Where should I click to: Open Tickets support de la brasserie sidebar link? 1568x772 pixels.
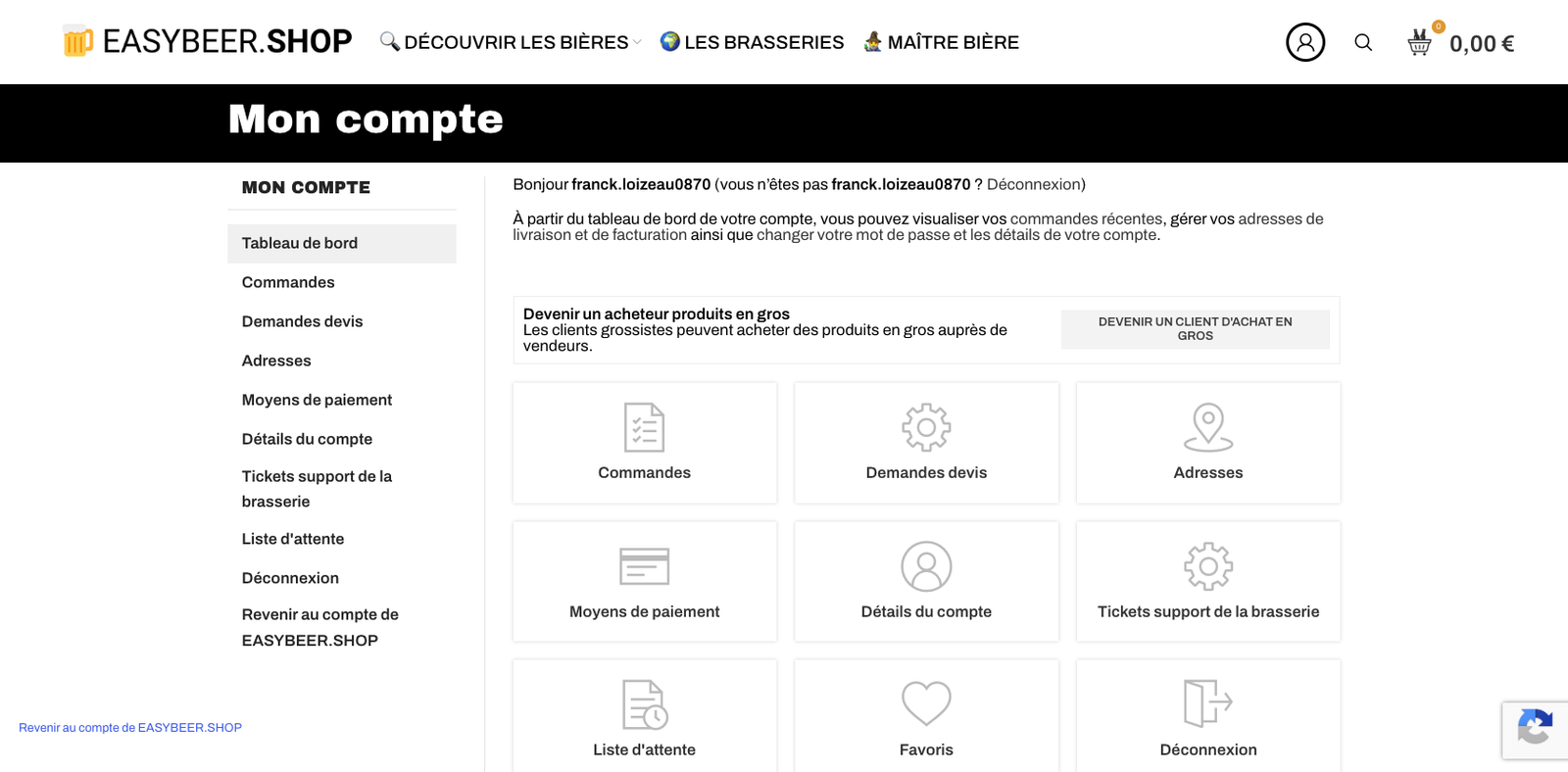317,488
